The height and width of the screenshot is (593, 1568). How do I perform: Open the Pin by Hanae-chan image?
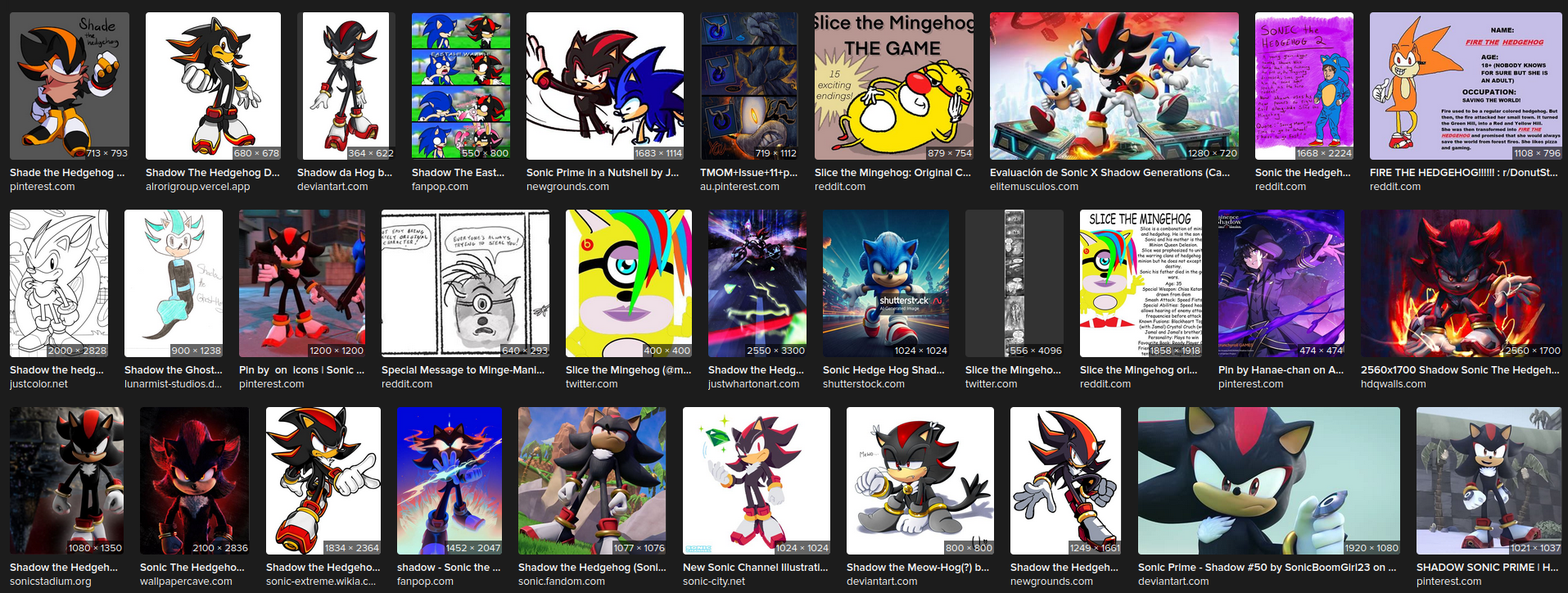(x=1281, y=283)
